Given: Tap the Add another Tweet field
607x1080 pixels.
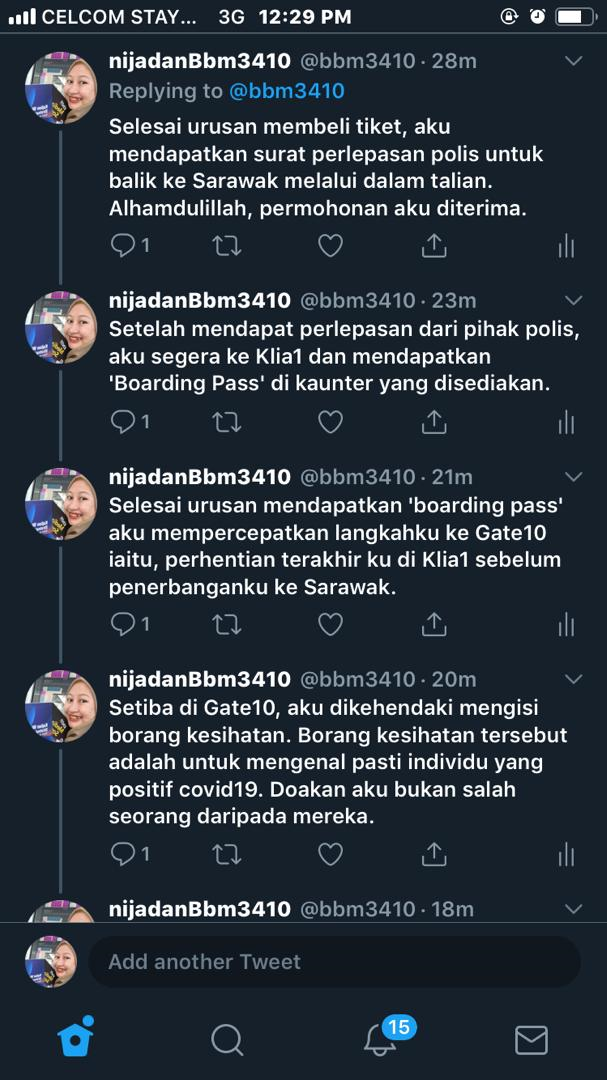Looking at the screenshot, I should click(335, 962).
